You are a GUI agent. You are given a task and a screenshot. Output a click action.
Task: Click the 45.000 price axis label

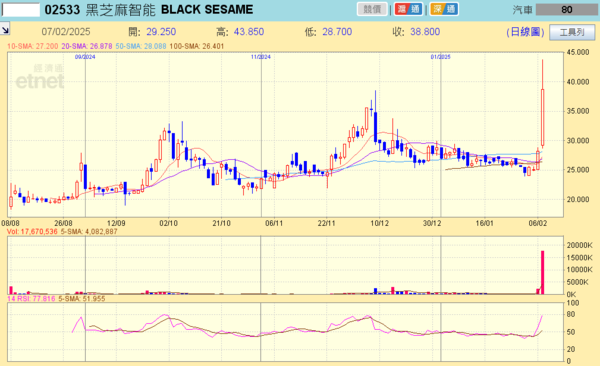click(x=577, y=52)
